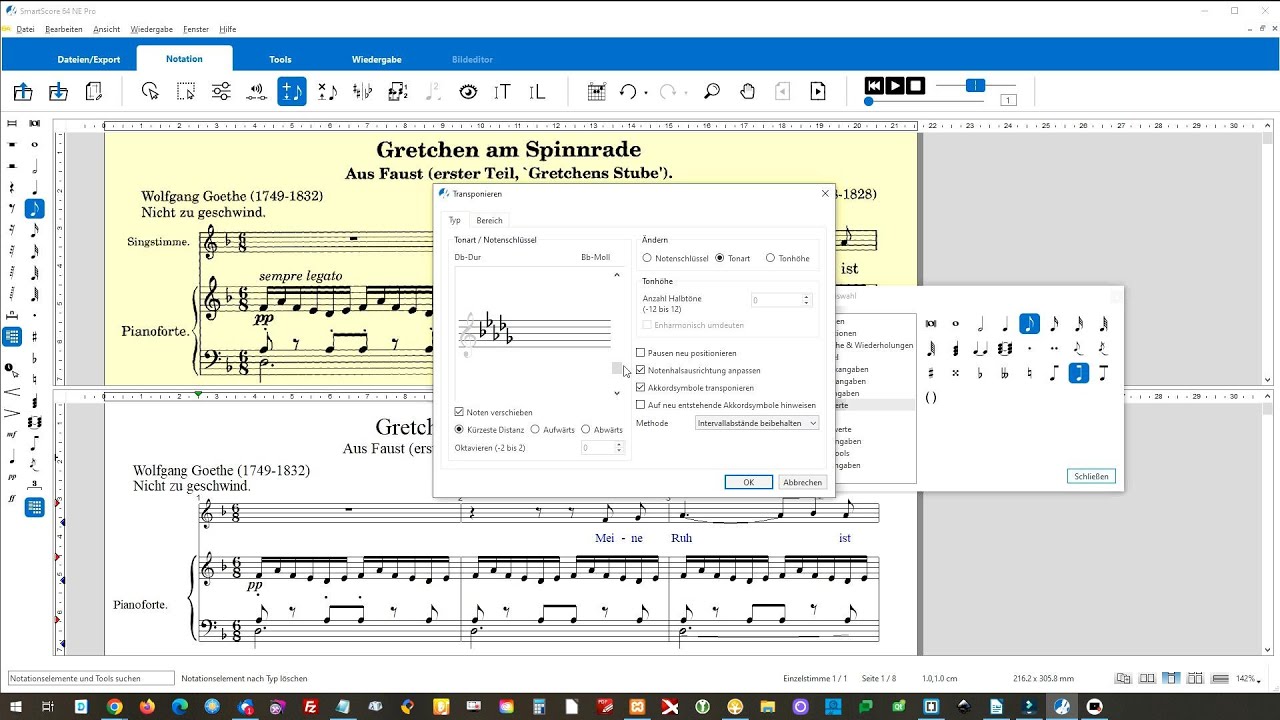This screenshot has height=720, width=1280.
Task: Pick the highlighted eighth note in palette
Action: (x=1029, y=324)
